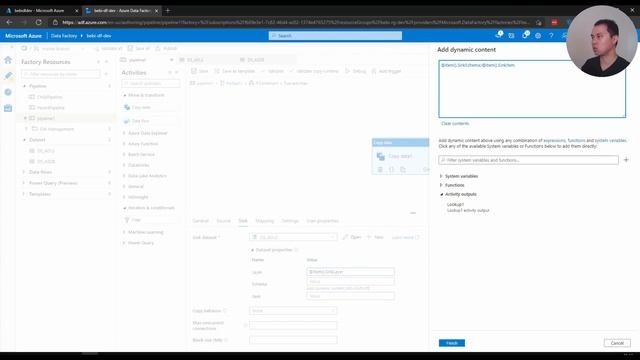Collapse the Dataset tree node
Image resolution: width=640 pixels, height=360 pixels.
(24, 140)
